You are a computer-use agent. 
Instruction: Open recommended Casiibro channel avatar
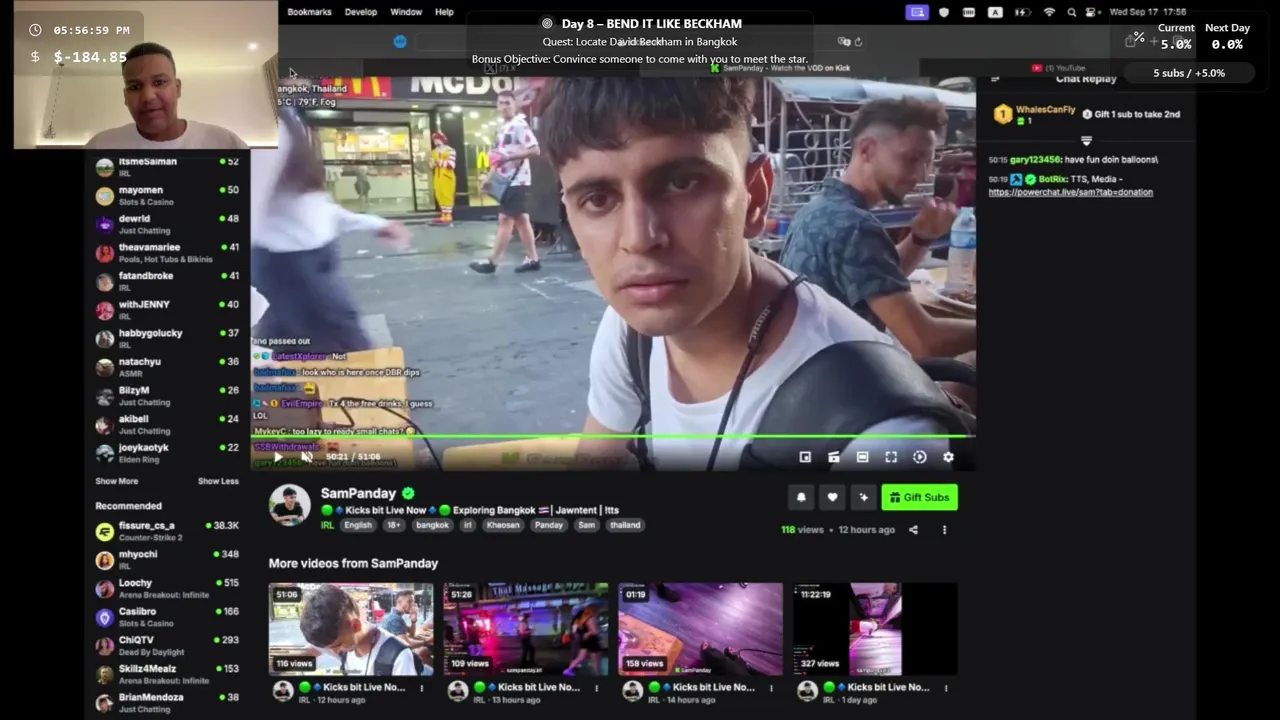click(x=104, y=617)
